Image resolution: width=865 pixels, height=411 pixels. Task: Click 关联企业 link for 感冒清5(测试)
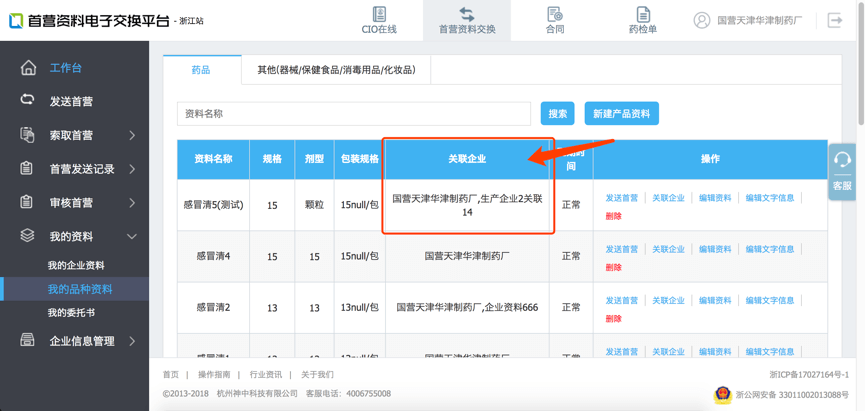[x=669, y=198]
